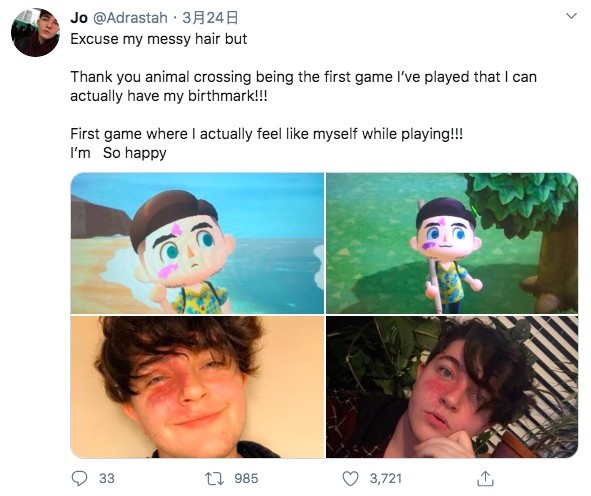Open the share upload icon
Viewport: 591px width, 496px height.
click(x=485, y=478)
